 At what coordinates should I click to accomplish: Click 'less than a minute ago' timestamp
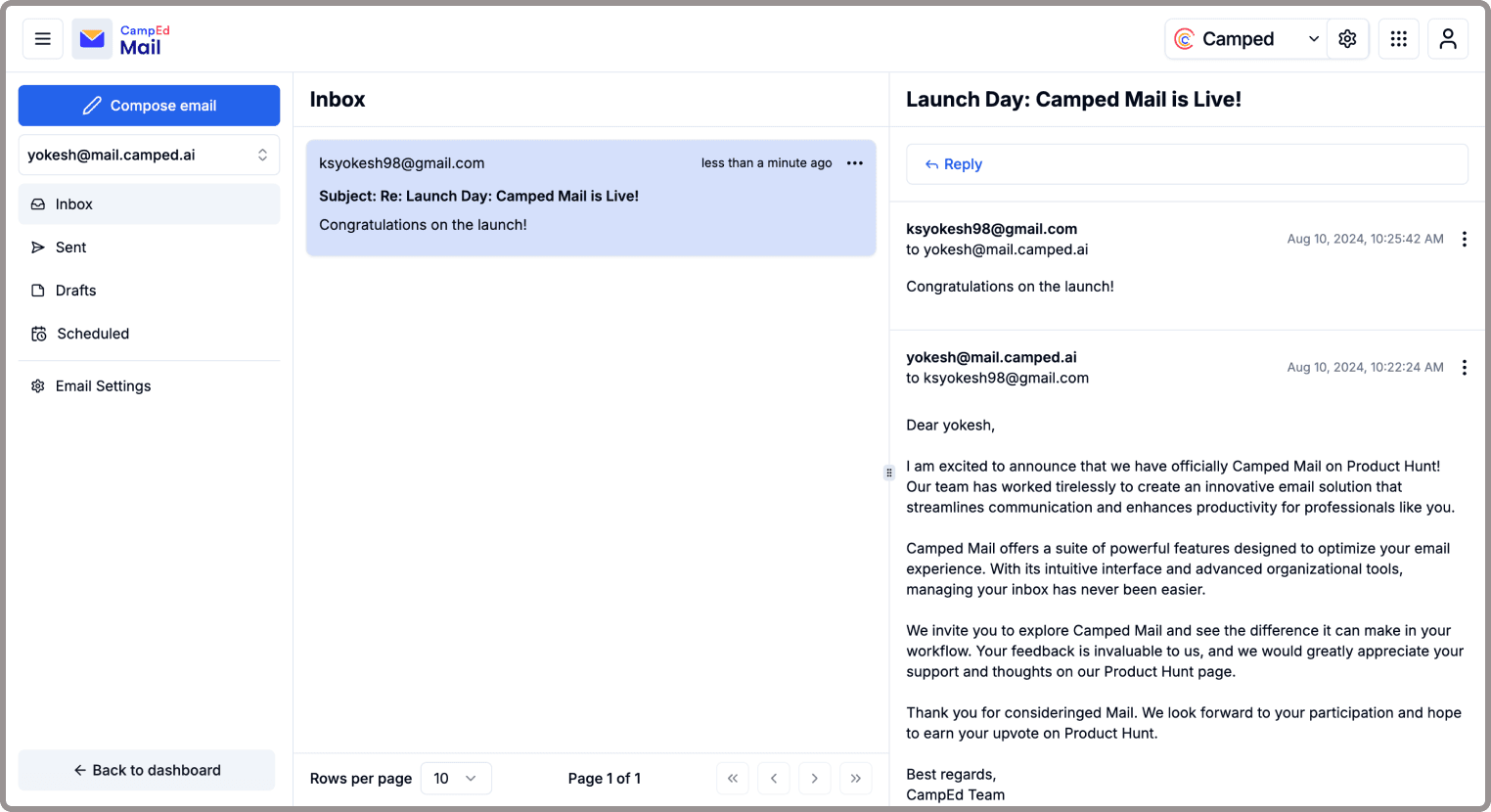766,163
